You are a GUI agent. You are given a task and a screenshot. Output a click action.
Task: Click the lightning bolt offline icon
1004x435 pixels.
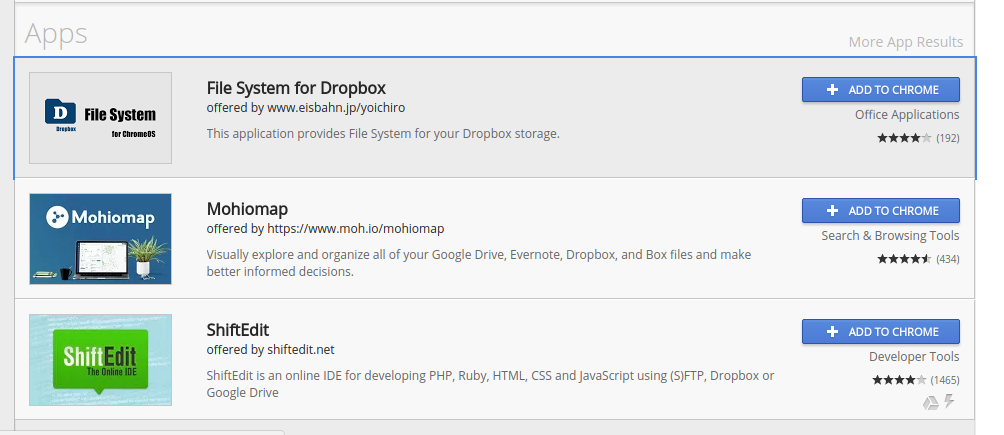click(949, 402)
